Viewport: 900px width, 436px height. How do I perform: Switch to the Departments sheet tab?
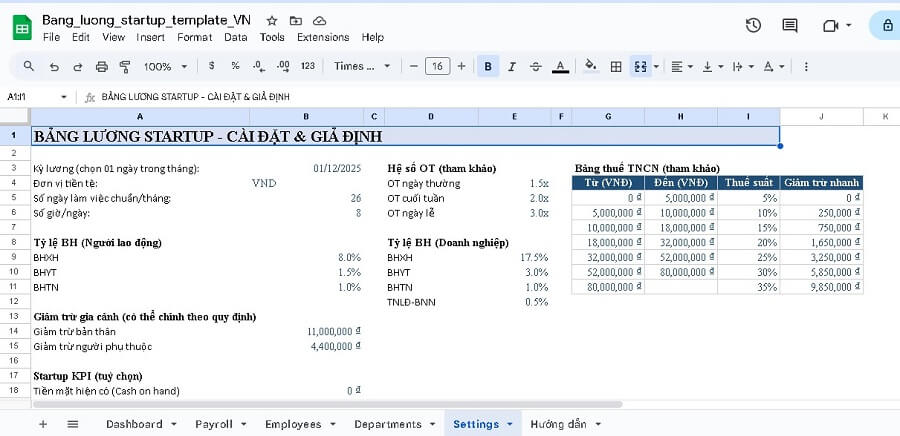(388, 424)
